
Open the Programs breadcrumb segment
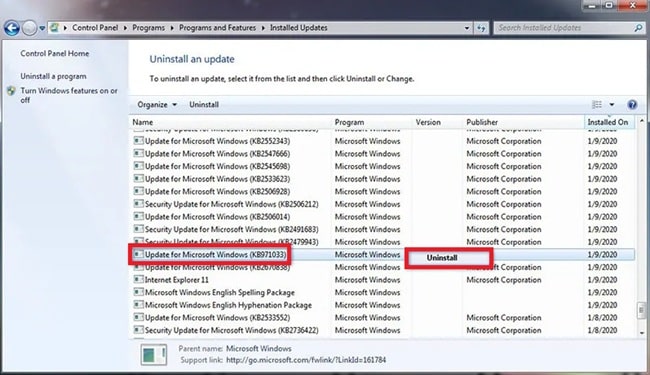coord(148,28)
